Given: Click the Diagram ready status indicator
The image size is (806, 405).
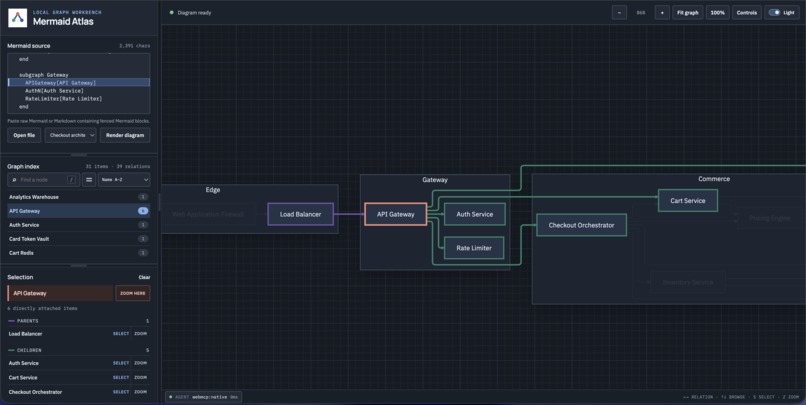Looking at the screenshot, I should pyautogui.click(x=190, y=13).
